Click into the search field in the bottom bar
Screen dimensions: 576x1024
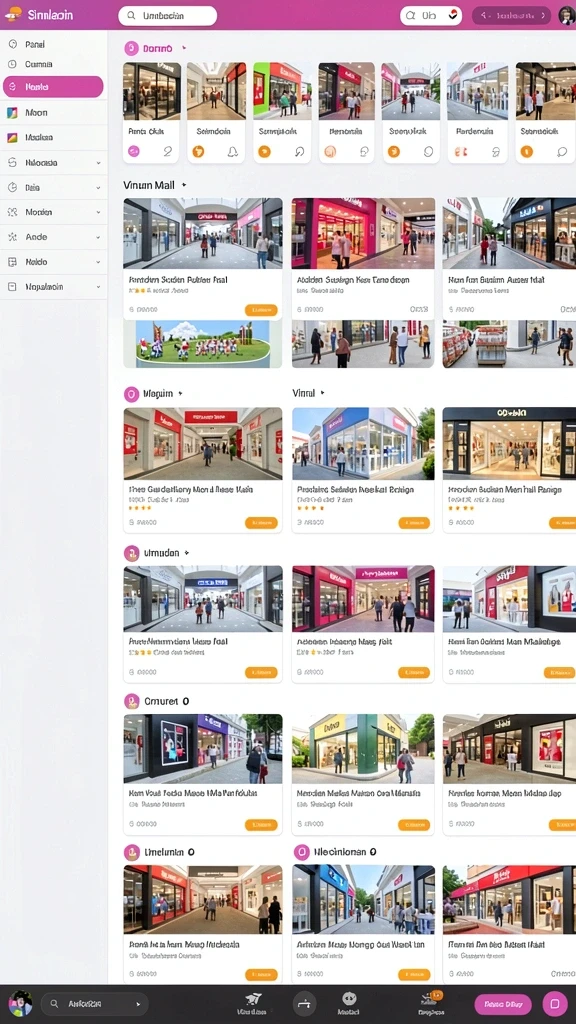[94, 1004]
